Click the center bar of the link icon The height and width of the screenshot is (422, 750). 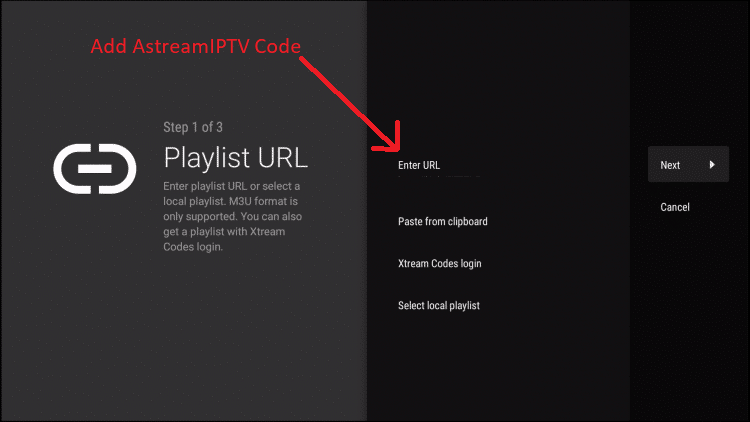tap(95, 169)
